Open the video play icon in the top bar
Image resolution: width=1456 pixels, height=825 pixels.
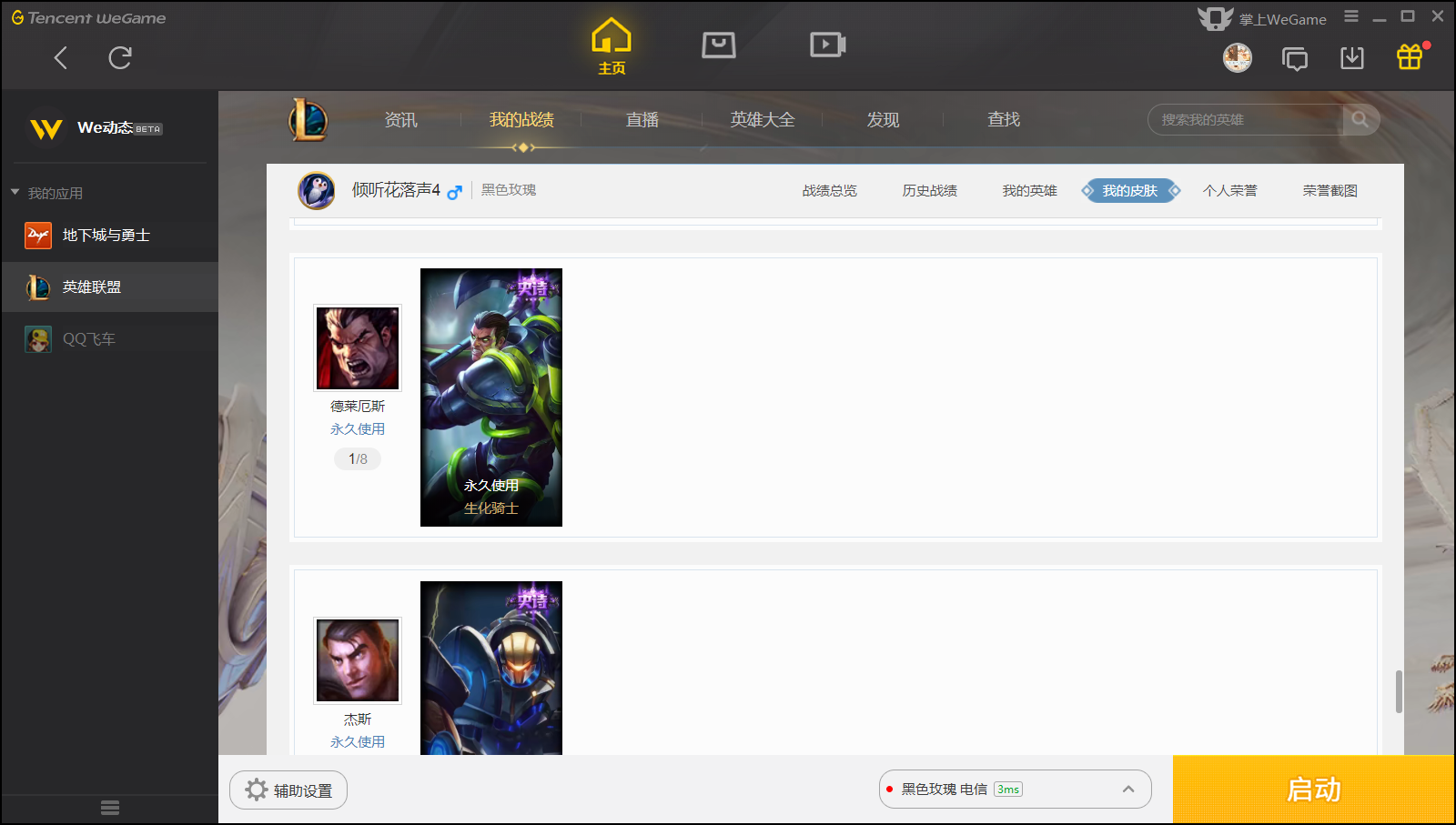click(x=828, y=45)
